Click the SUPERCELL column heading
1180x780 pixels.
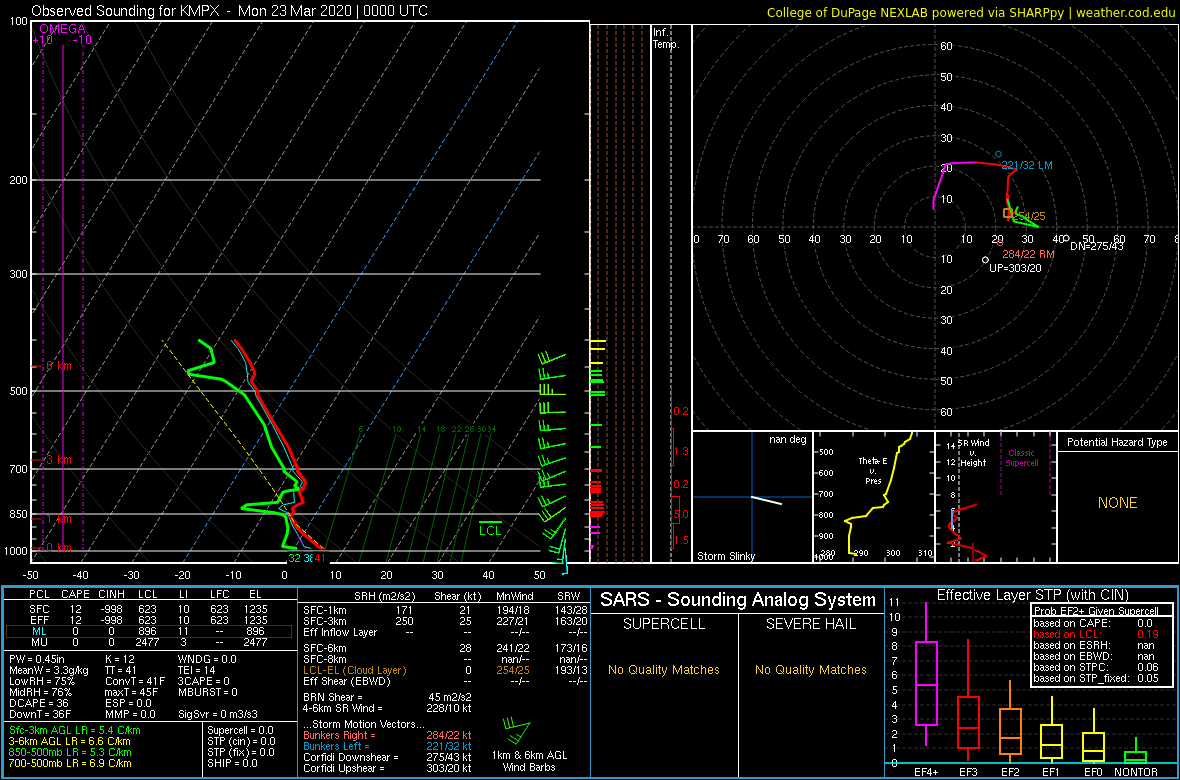665,626
